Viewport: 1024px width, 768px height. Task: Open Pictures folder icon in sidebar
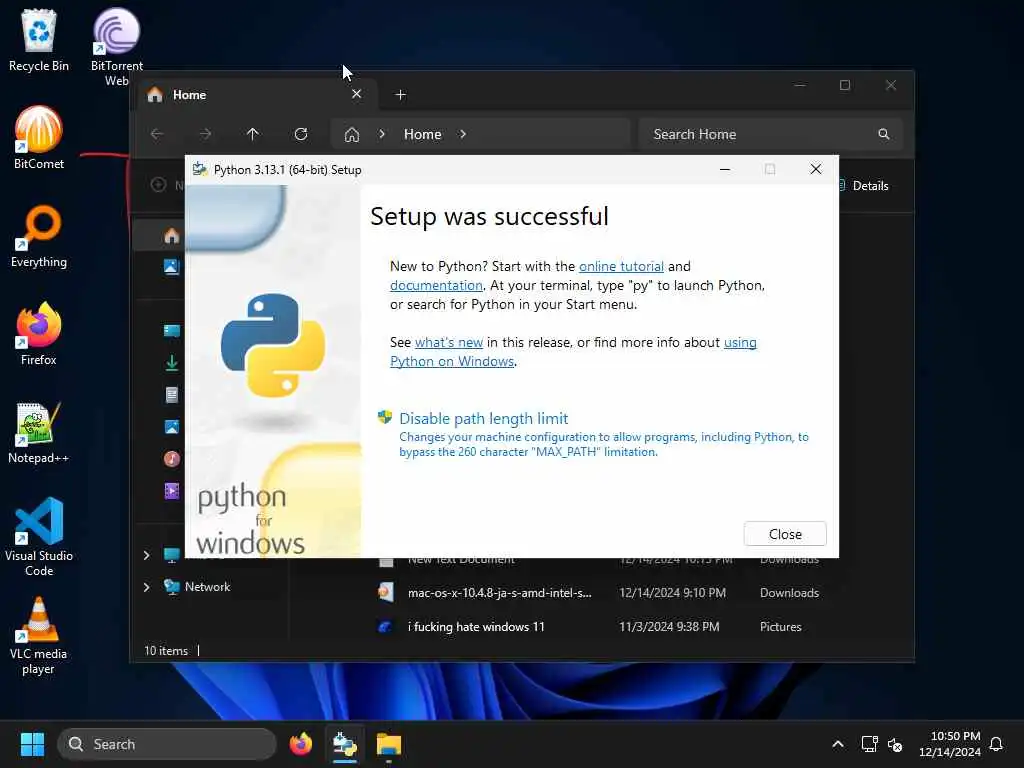point(172,426)
